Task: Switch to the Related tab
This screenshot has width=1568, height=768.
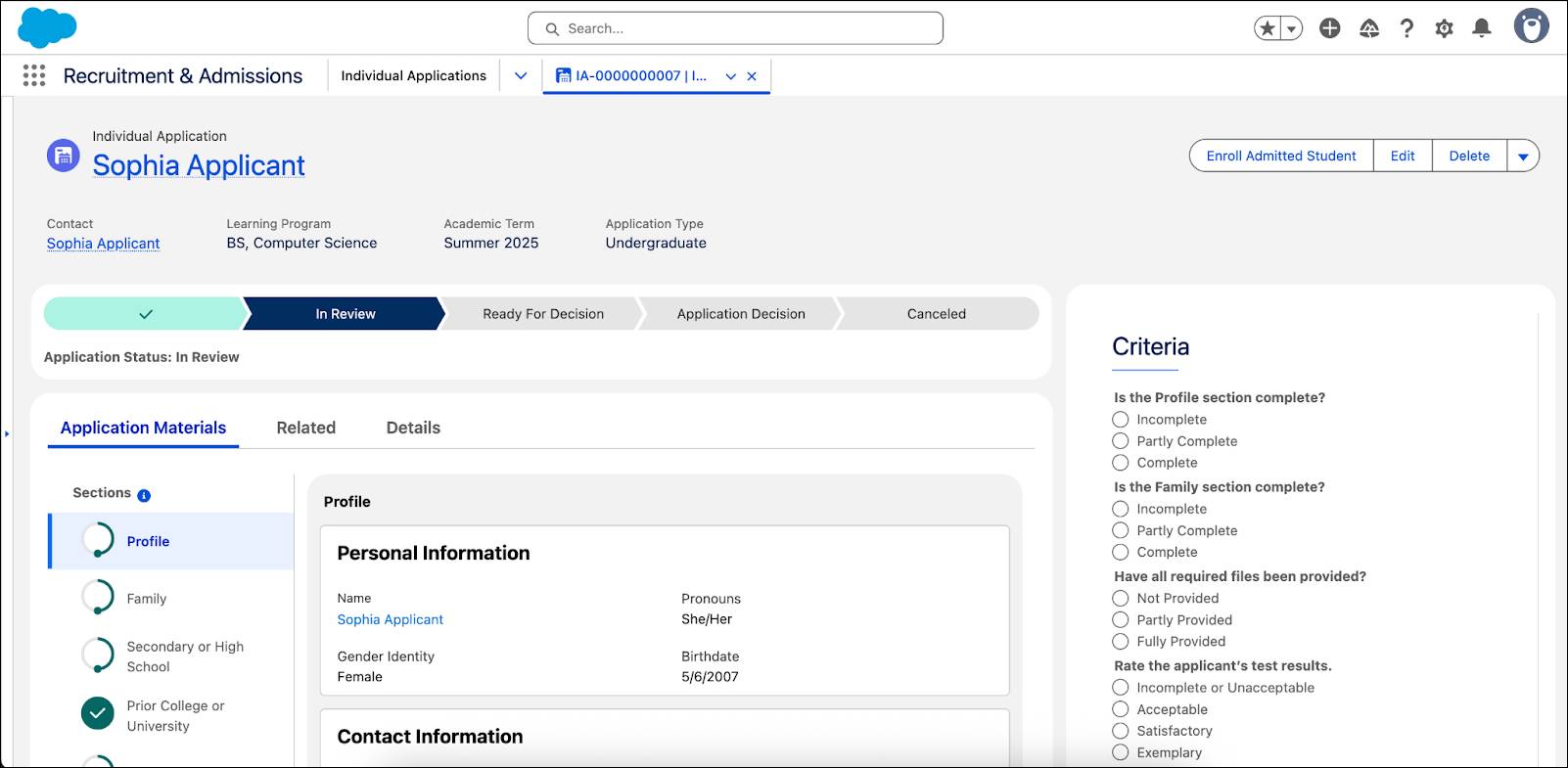Action: coord(305,428)
